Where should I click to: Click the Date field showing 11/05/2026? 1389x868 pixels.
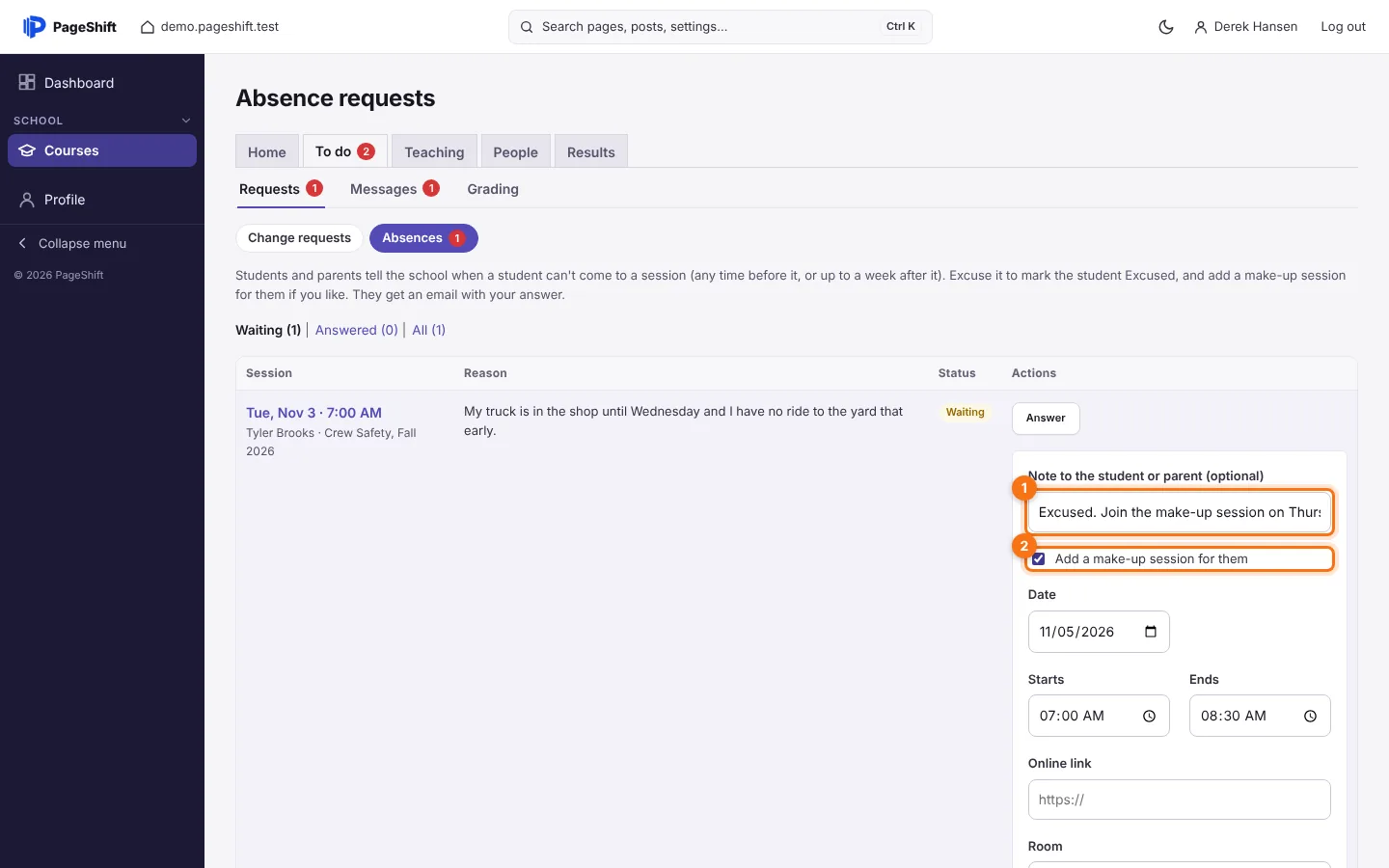[1099, 632]
